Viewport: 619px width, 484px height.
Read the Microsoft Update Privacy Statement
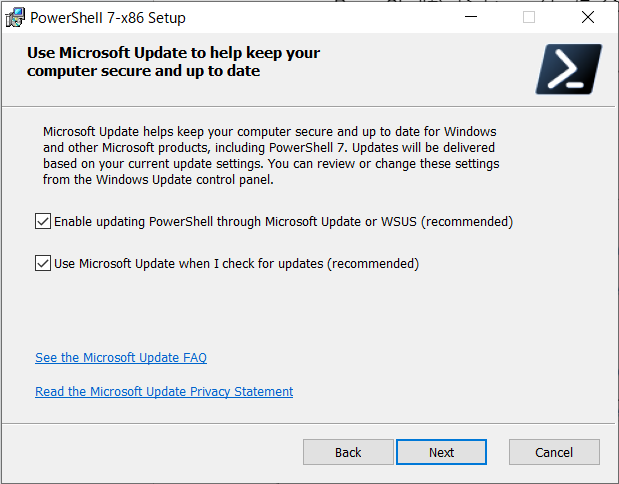164,392
